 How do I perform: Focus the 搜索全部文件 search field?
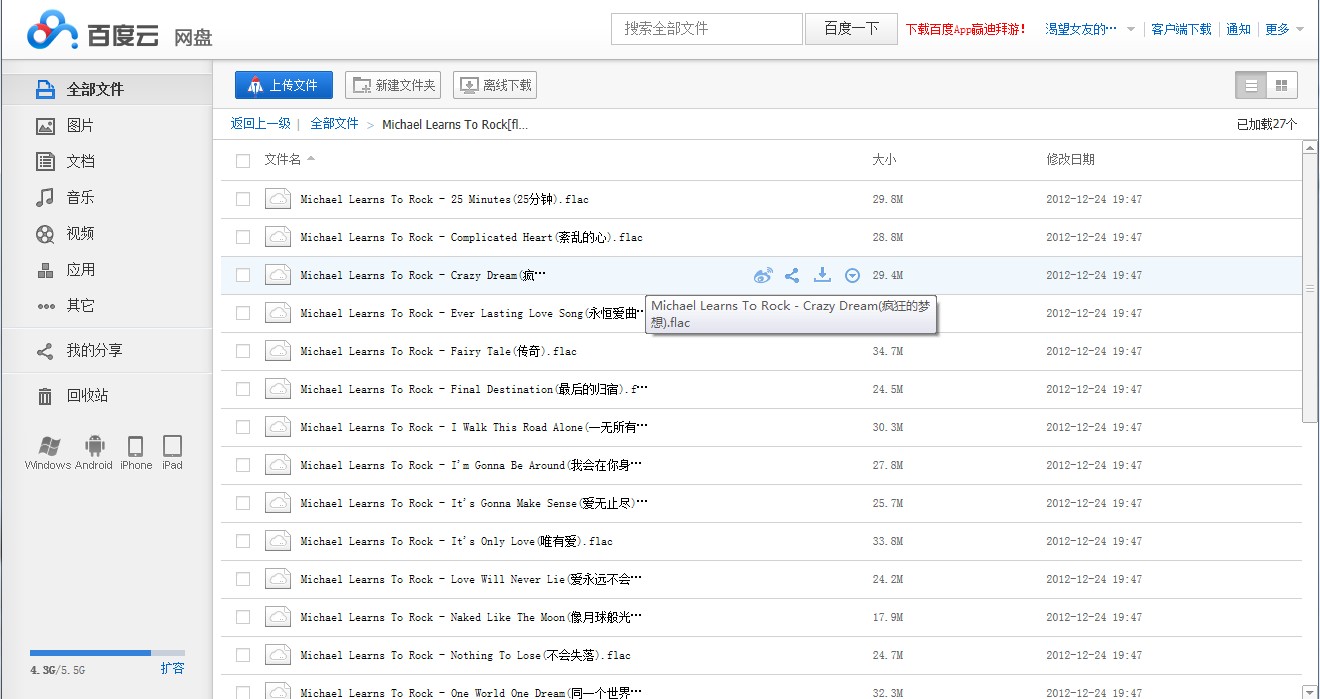click(x=707, y=29)
